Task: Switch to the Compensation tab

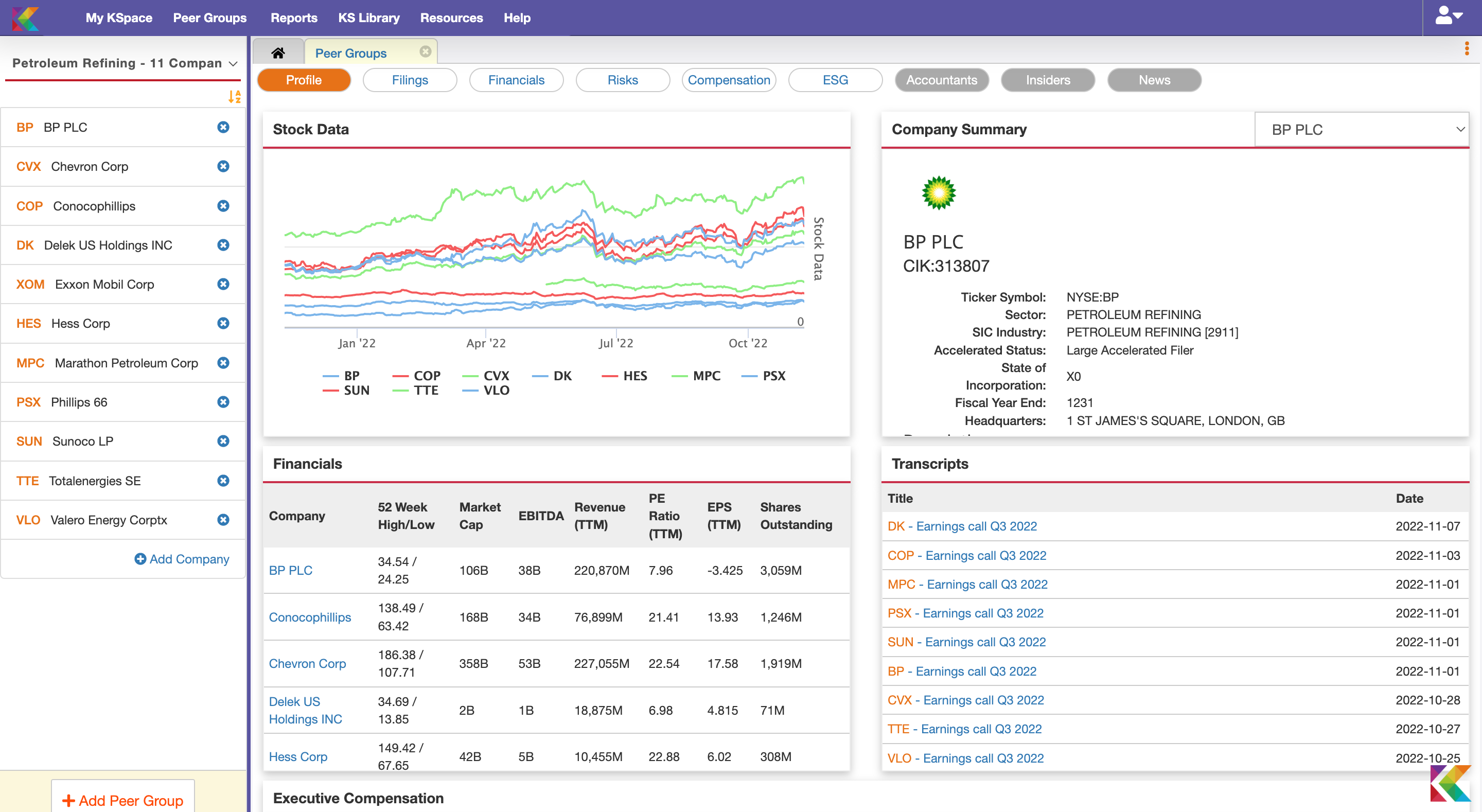Action: point(729,80)
